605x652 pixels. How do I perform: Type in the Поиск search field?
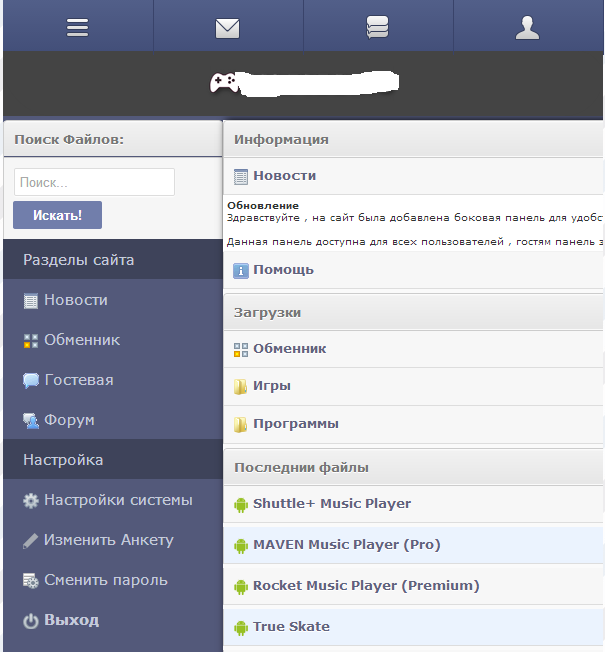(94, 183)
